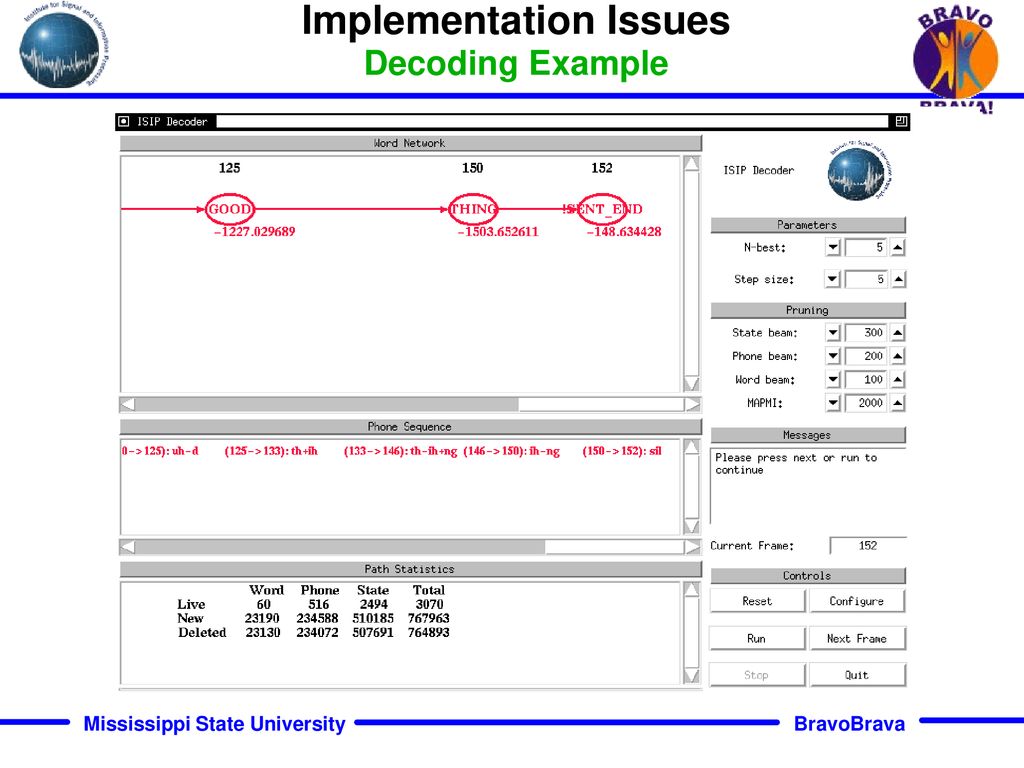This screenshot has height=768, width=1024.
Task: Open the Configure dialog button
Action: tap(857, 601)
